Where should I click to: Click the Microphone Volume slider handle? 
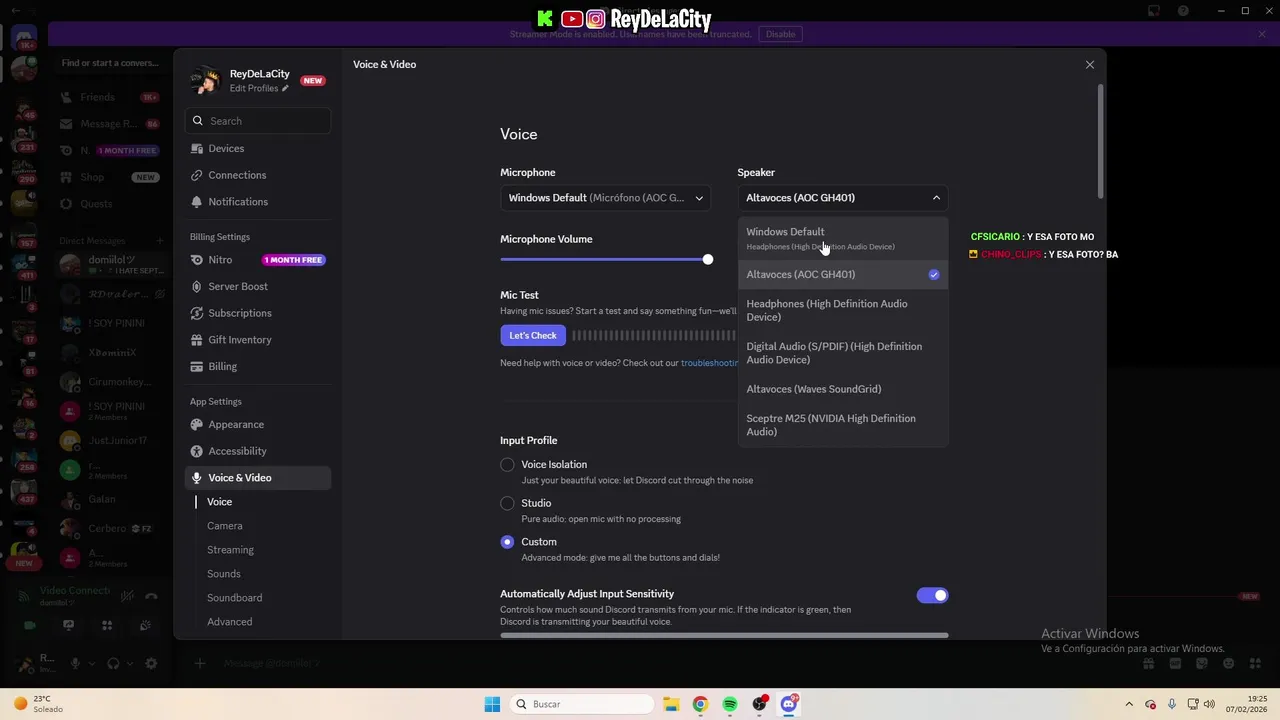pyautogui.click(x=707, y=260)
